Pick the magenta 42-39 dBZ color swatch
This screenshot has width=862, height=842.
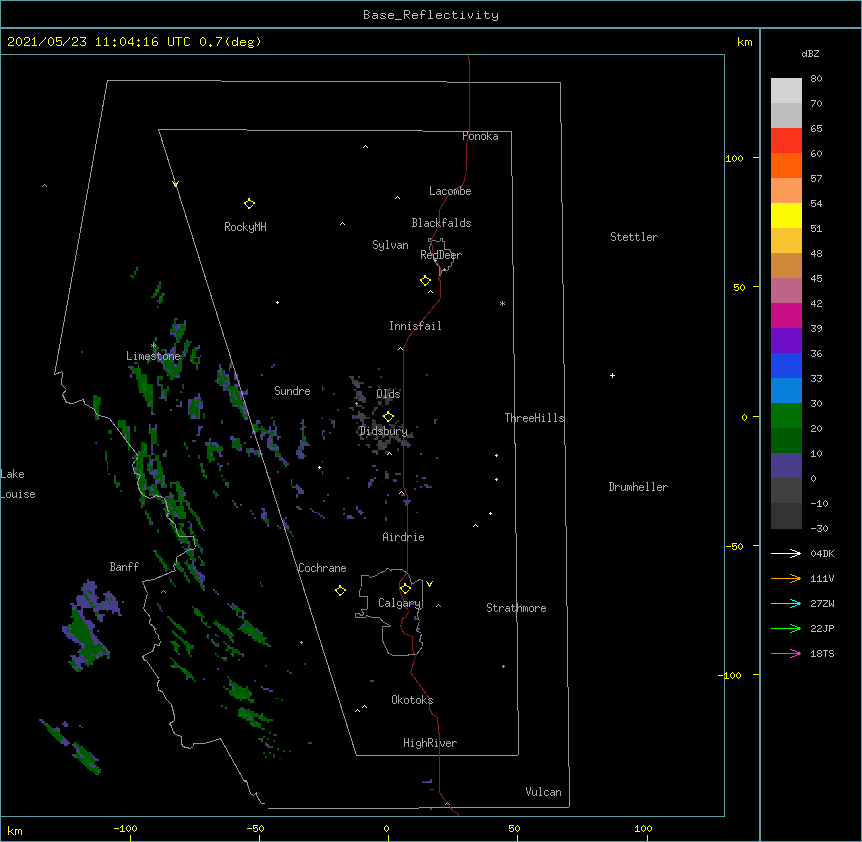(x=786, y=315)
